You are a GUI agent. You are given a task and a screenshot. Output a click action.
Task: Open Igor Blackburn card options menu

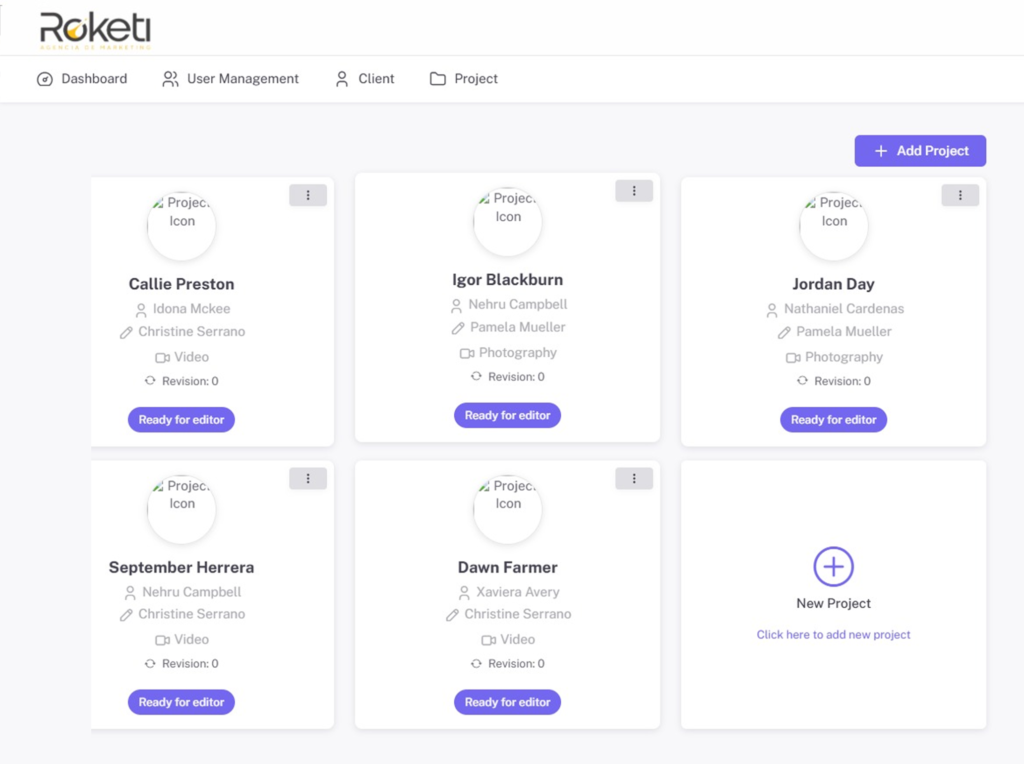(634, 191)
